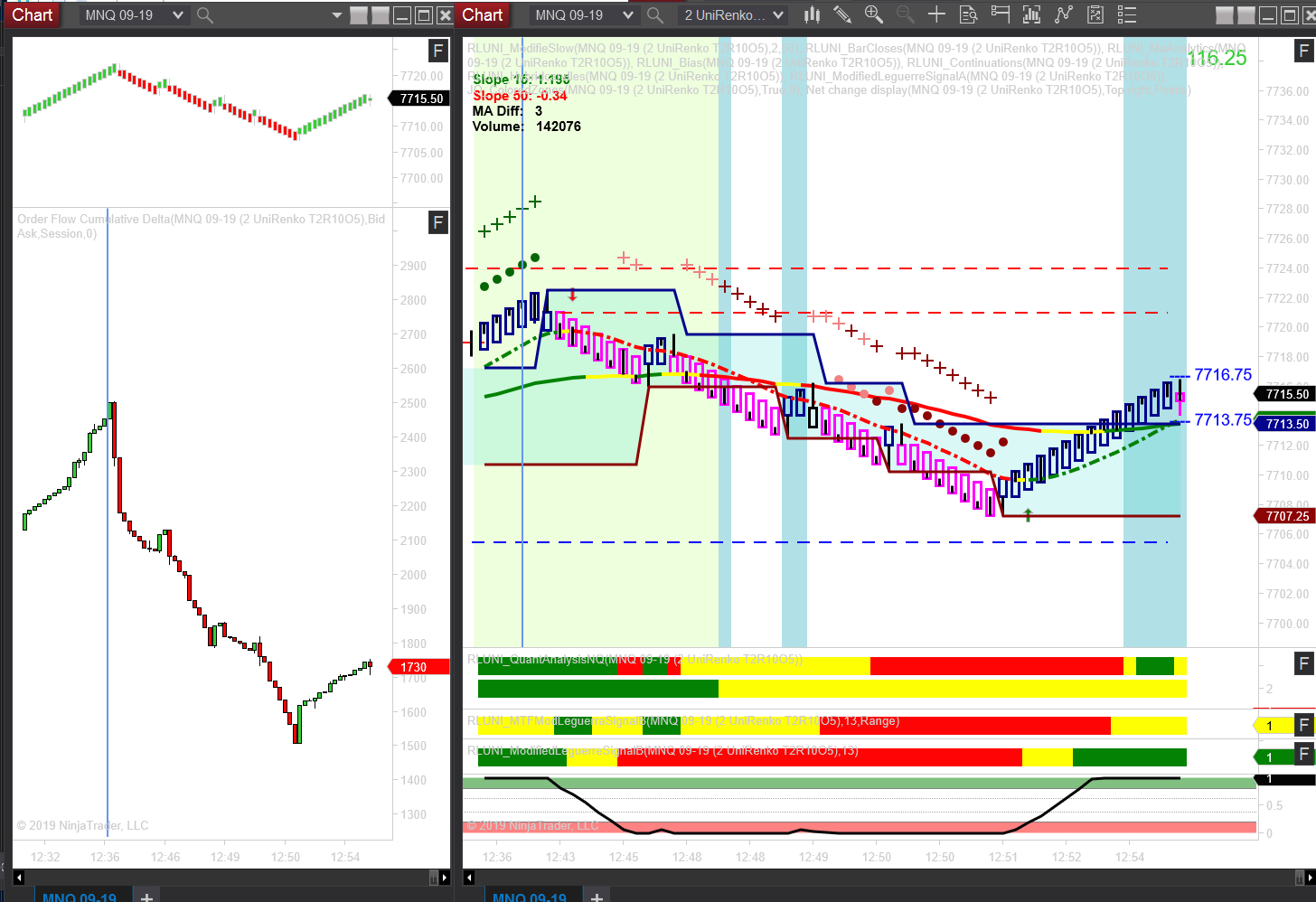Viewport: 1316px width, 902px height.
Task: Click the second link button square in right chart
Action: point(1246,15)
